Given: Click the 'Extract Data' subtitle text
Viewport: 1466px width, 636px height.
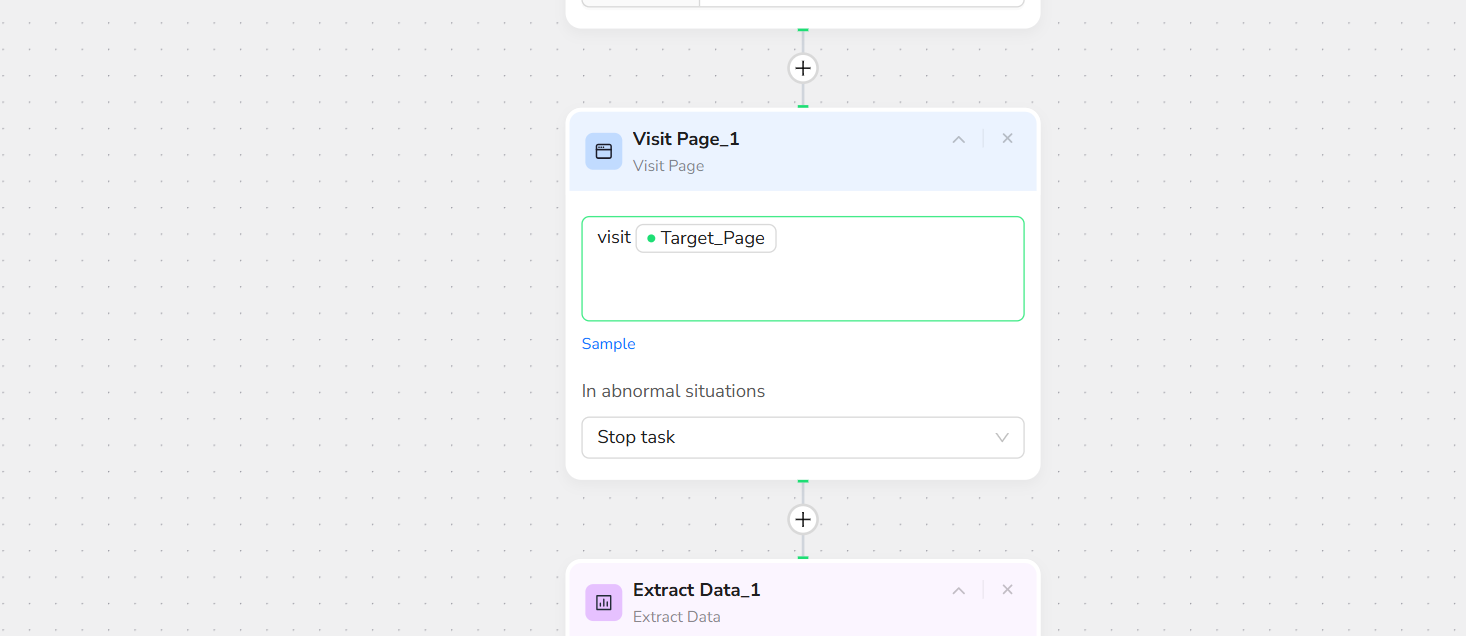Looking at the screenshot, I should coord(676,617).
